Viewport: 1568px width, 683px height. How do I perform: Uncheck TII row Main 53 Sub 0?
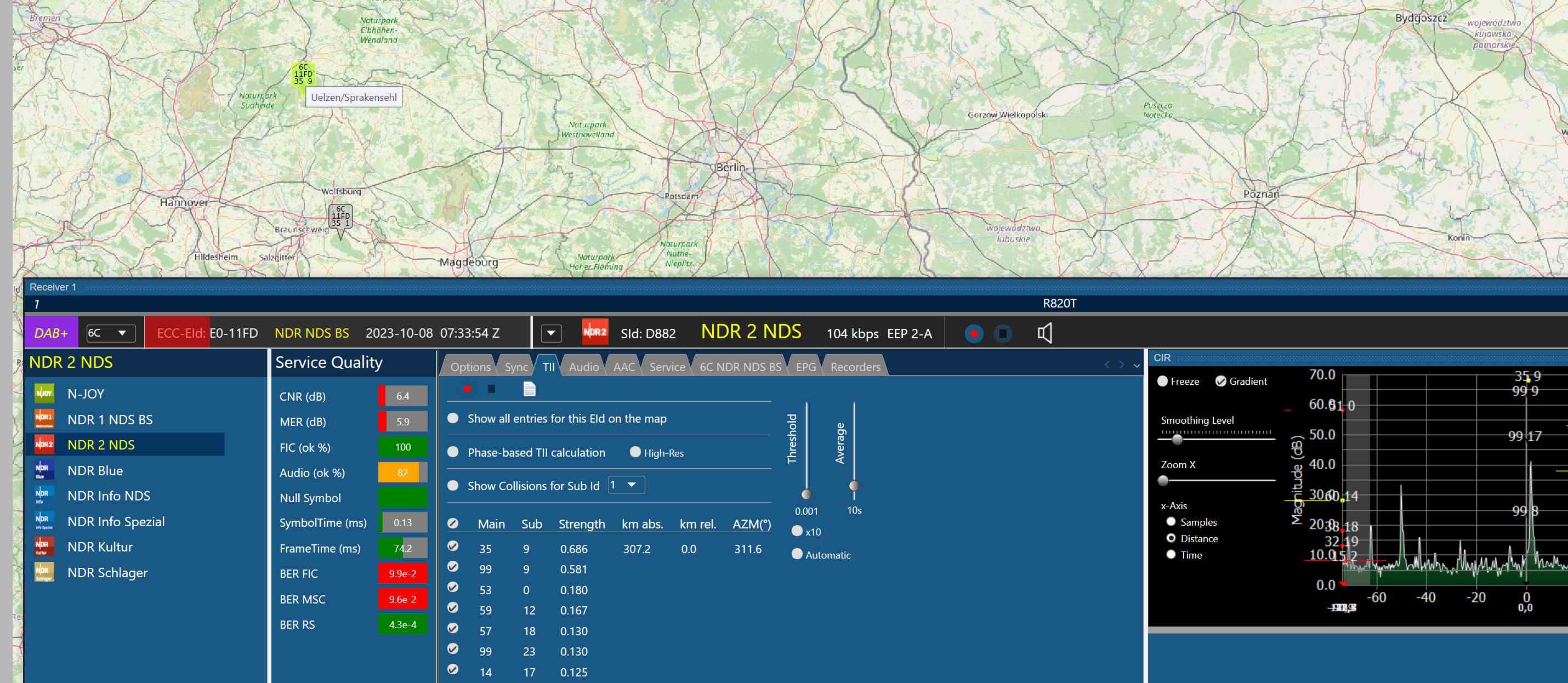coord(453,588)
